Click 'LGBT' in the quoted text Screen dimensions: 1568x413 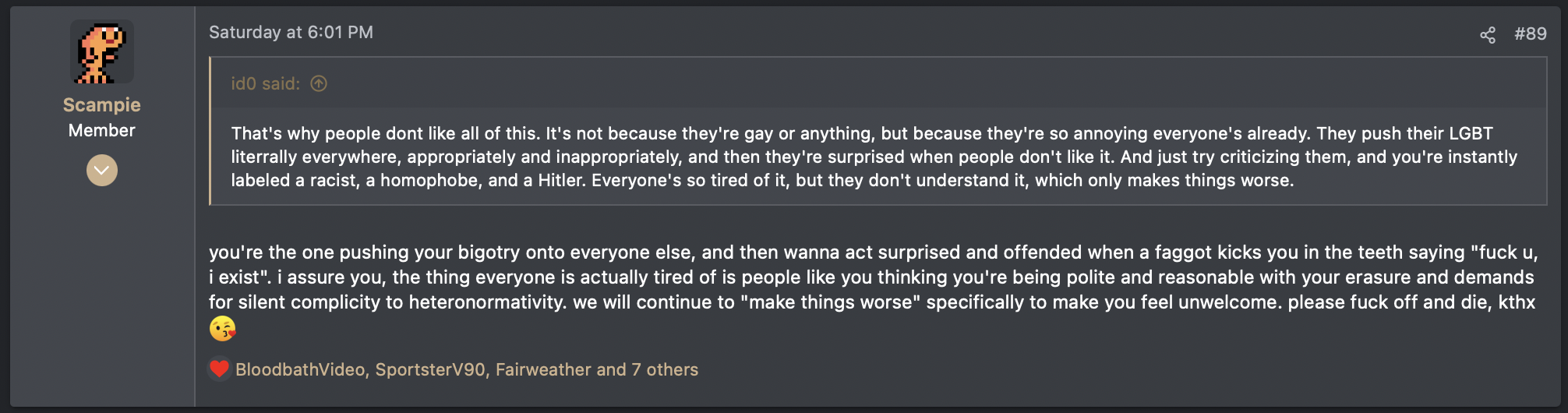click(1471, 133)
